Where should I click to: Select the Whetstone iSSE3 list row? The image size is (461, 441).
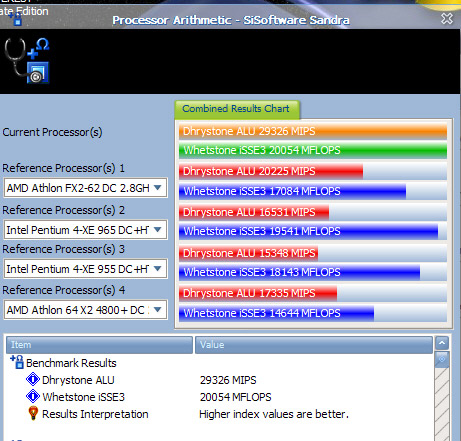point(220,397)
